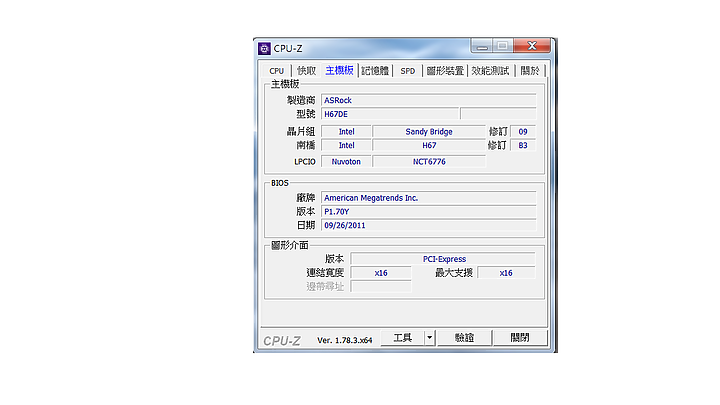Click the southbridge value H67

429,146
